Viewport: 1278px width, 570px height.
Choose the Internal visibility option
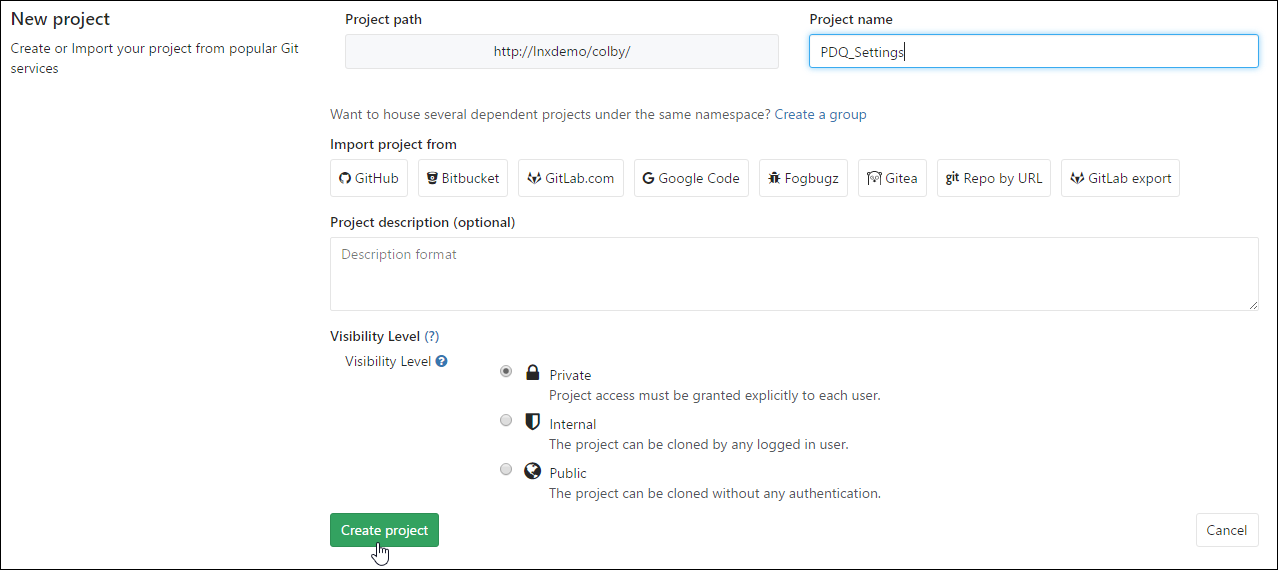tap(506, 420)
